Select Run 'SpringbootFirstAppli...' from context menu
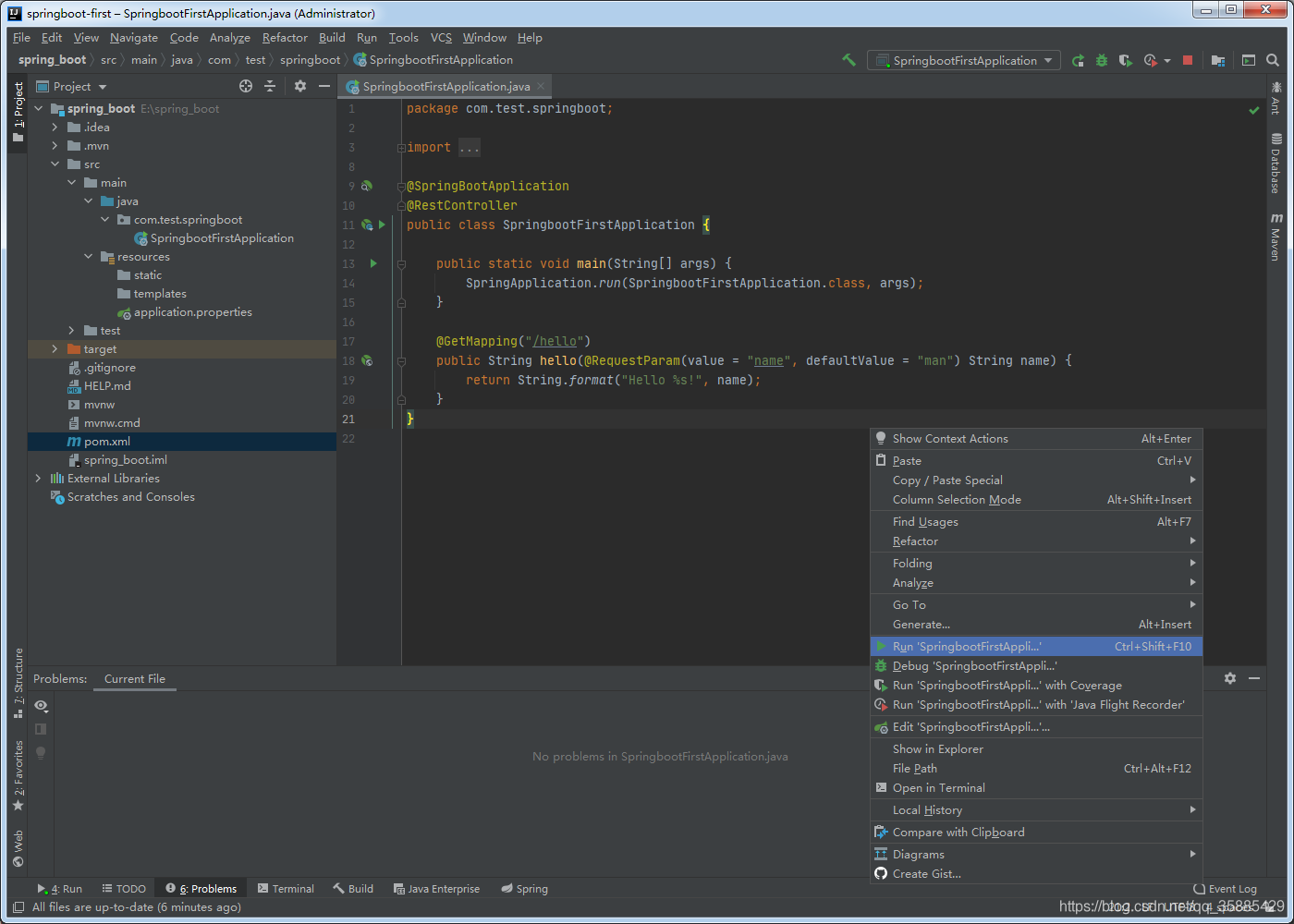1294x924 pixels. click(x=1036, y=647)
